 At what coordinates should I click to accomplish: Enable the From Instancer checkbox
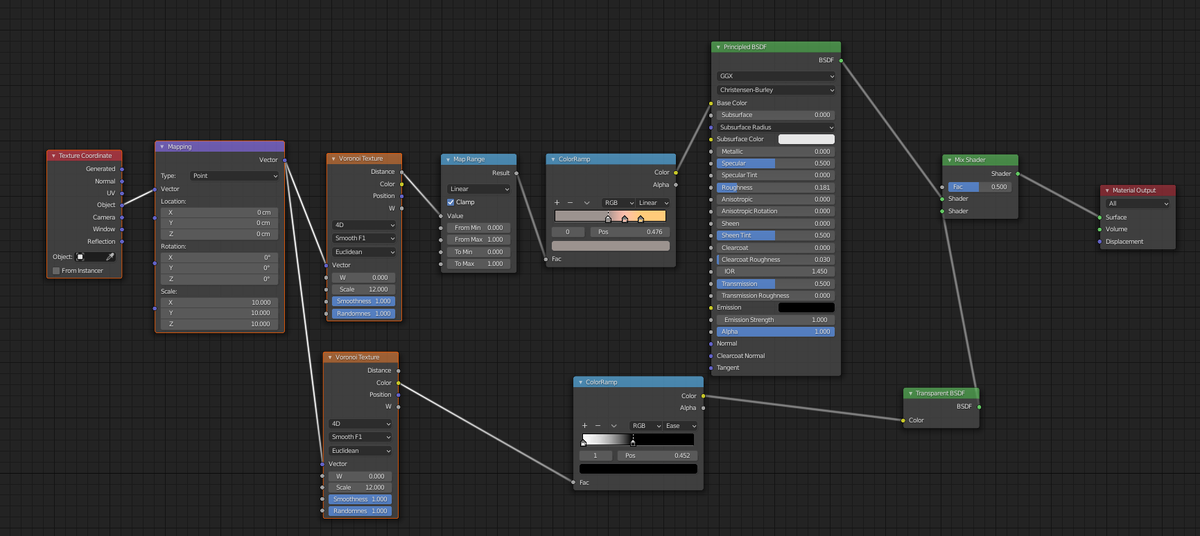(x=55, y=270)
